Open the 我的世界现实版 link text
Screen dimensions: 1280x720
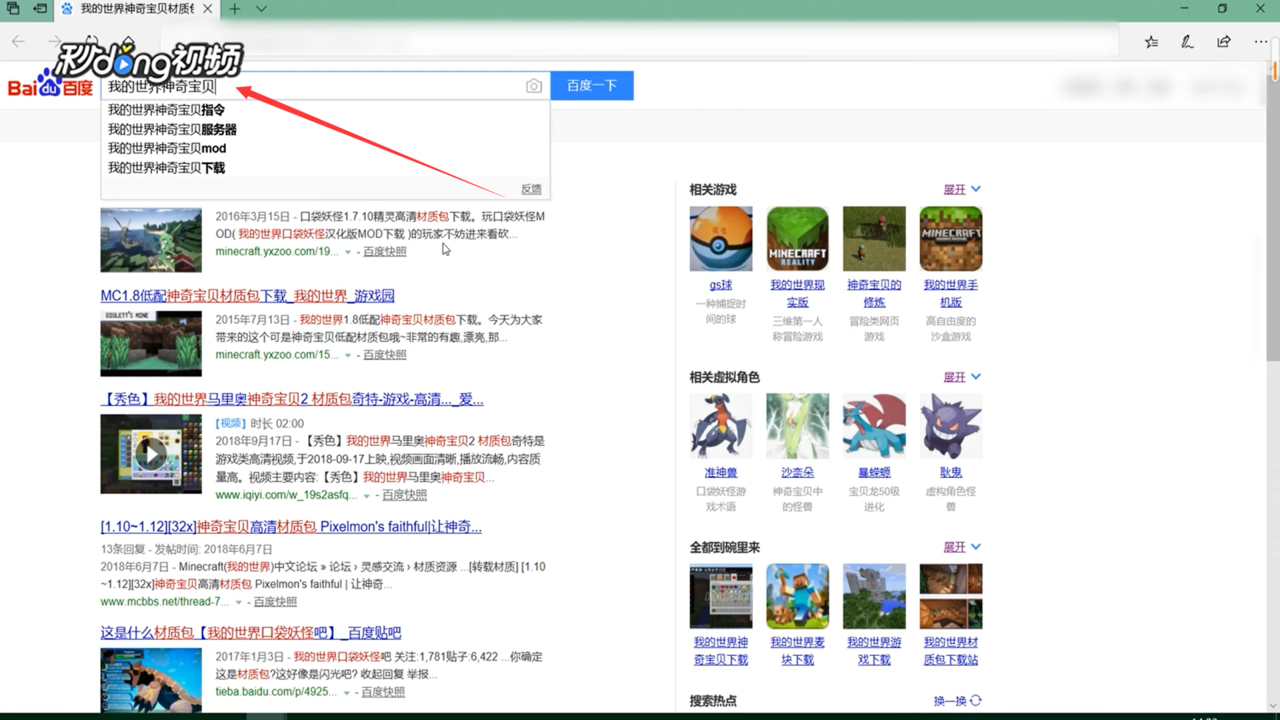coord(798,293)
